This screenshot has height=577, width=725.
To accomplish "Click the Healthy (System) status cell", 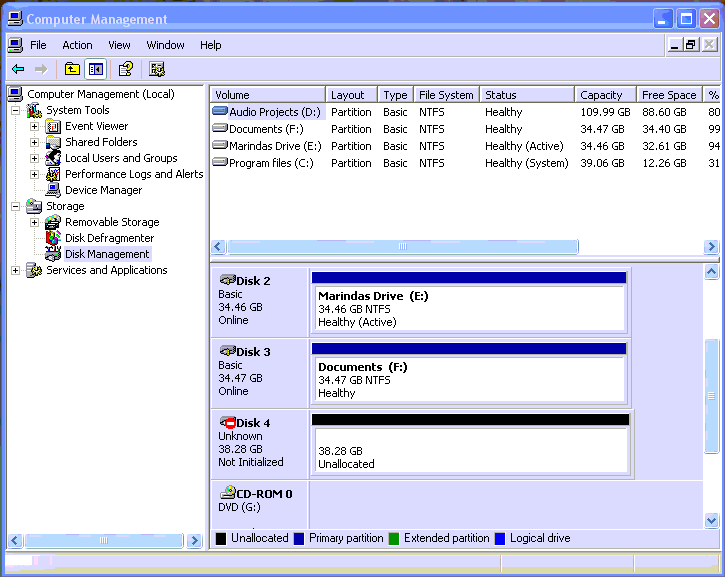I will coord(526,163).
